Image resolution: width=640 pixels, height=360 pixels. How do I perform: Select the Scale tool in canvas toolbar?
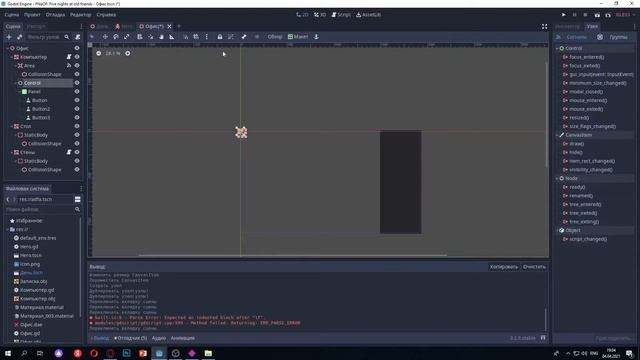coord(127,37)
